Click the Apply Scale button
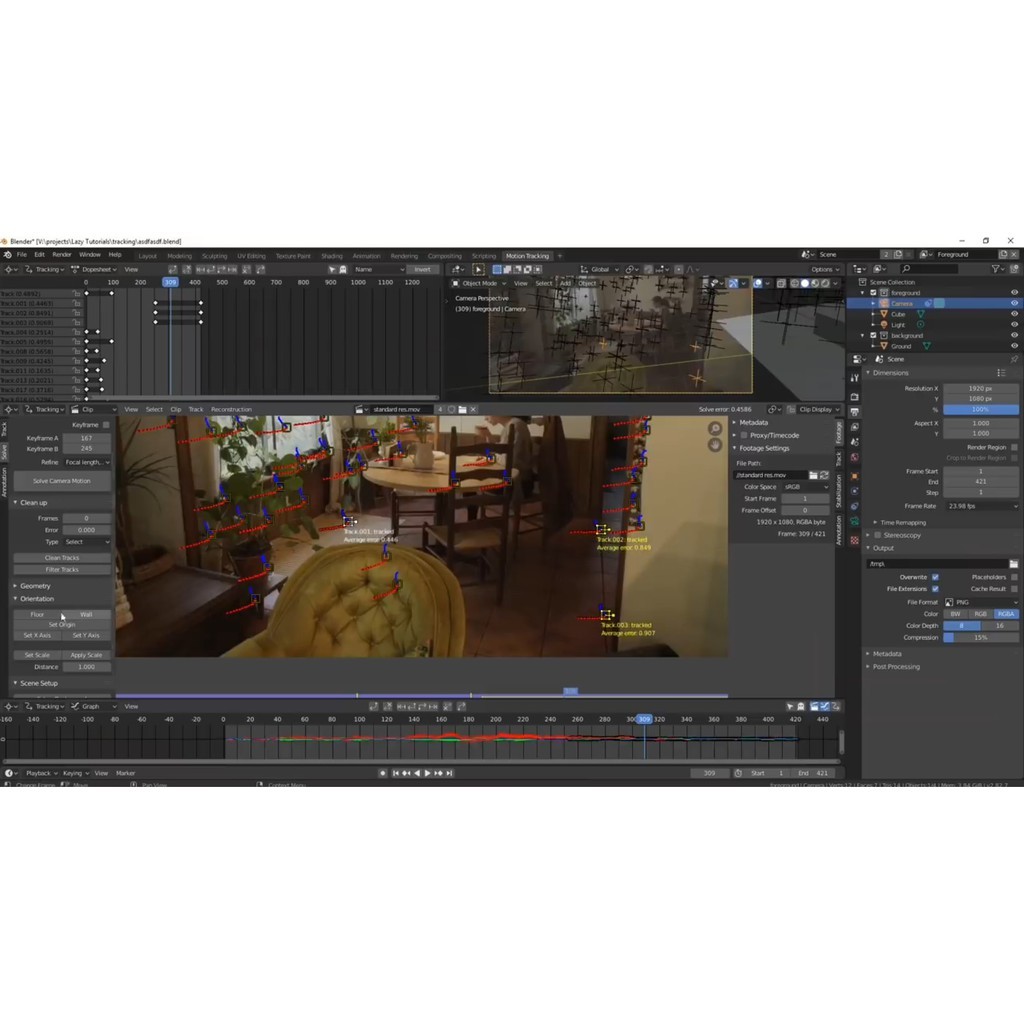The image size is (1024, 1024). pyautogui.click(x=86, y=655)
